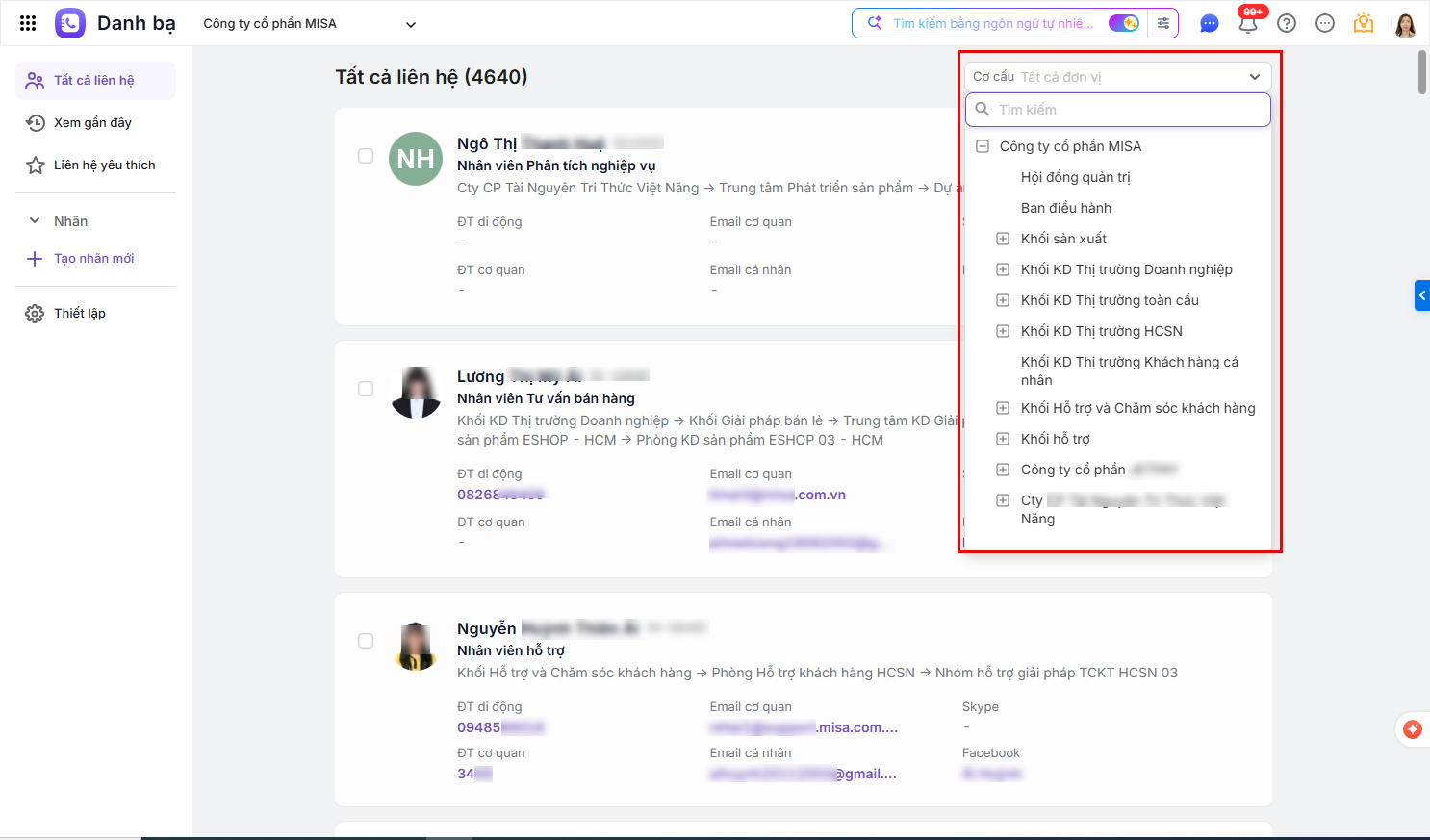The height and width of the screenshot is (840, 1430).
Task: Open the company selector dropdown arrow
Action: 411,24
